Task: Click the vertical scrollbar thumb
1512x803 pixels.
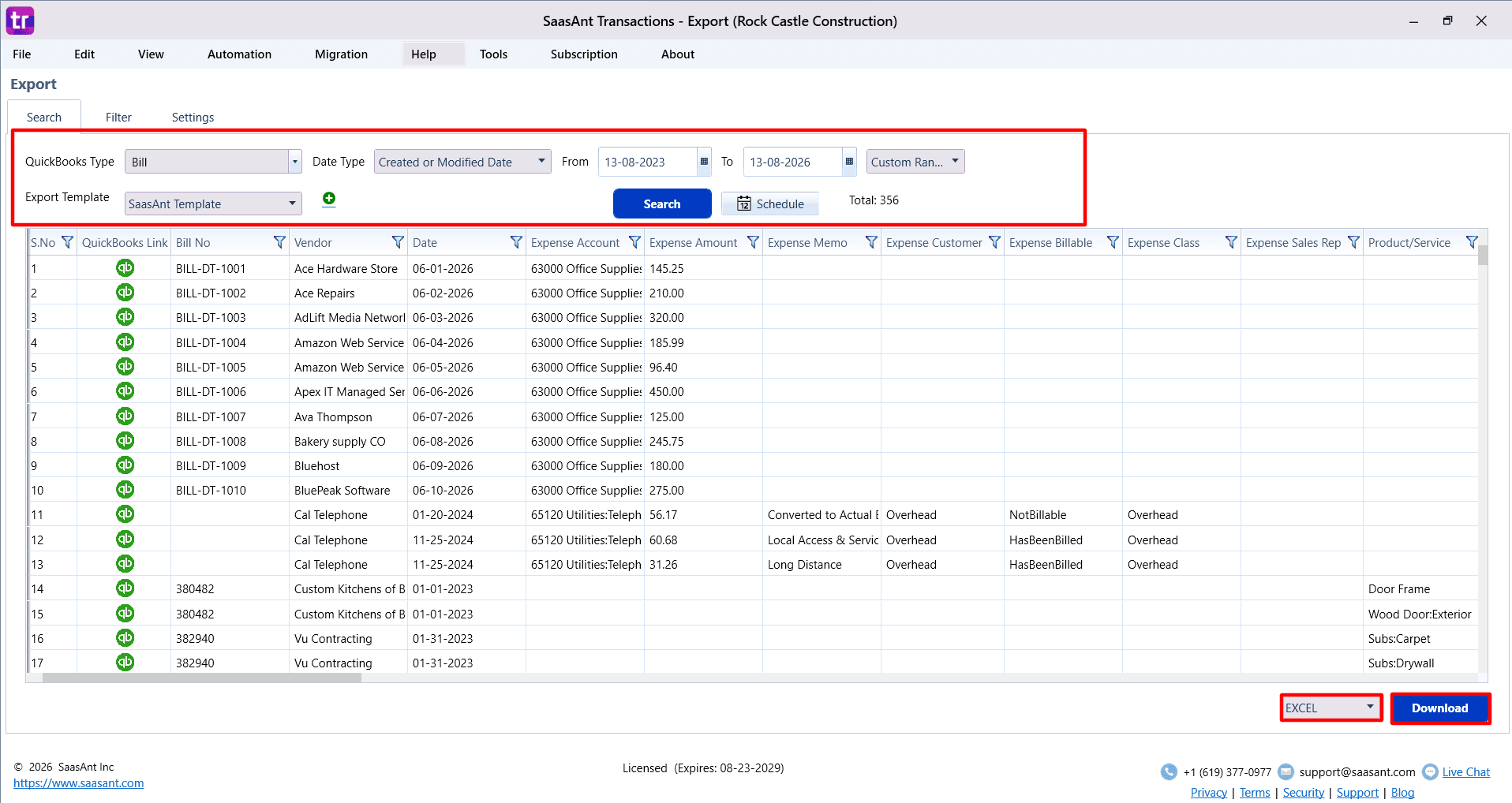Action: (x=1483, y=255)
